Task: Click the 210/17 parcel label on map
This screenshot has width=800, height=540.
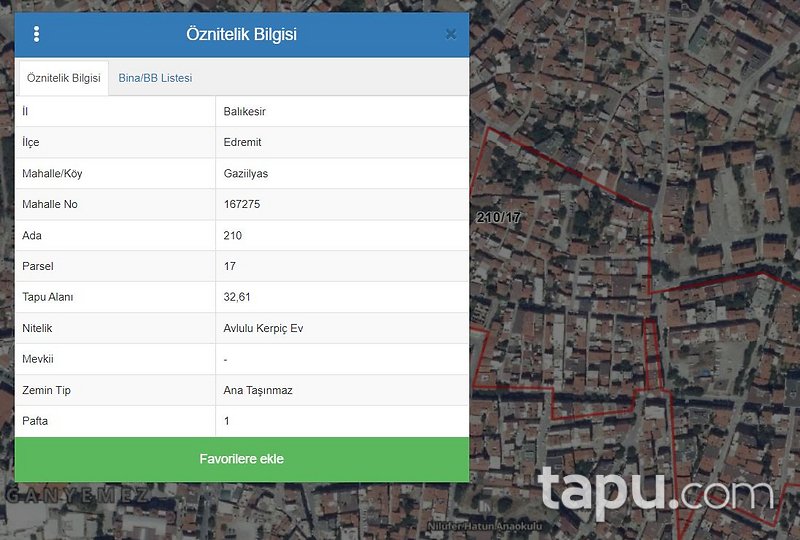Action: coord(498,217)
